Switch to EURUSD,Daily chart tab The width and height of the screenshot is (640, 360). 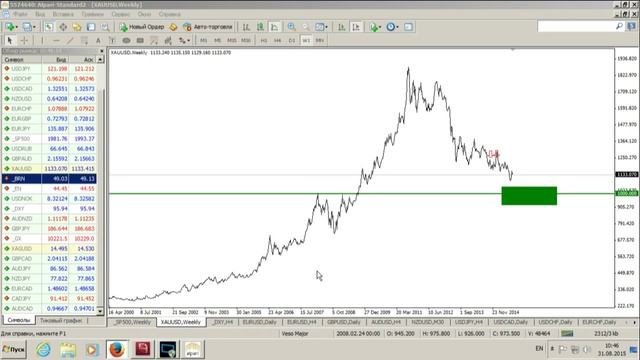[x=260, y=322]
